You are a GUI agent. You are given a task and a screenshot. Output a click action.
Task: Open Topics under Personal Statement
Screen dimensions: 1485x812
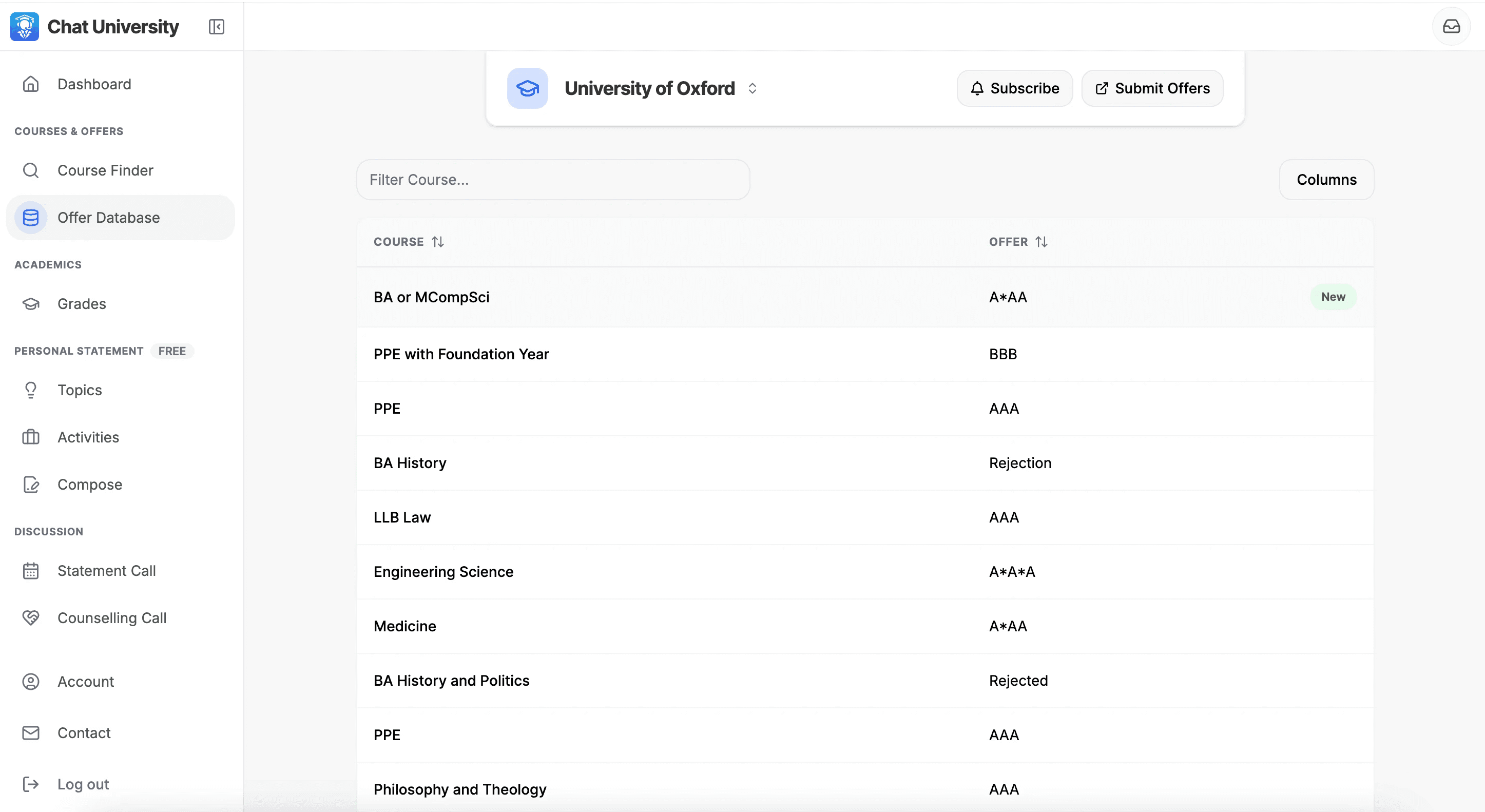click(x=121, y=390)
